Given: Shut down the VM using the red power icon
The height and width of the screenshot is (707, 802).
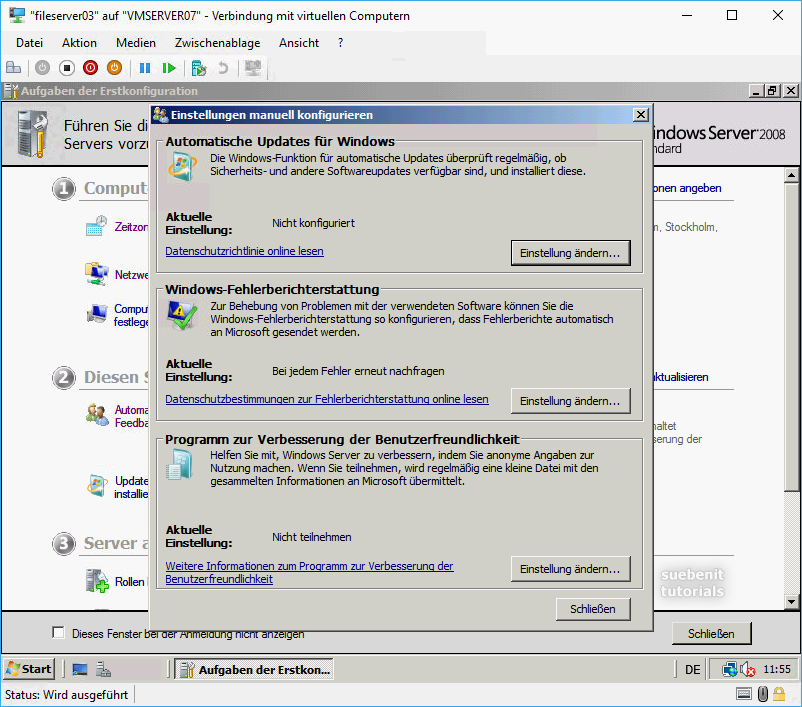Looking at the screenshot, I should [x=91, y=68].
